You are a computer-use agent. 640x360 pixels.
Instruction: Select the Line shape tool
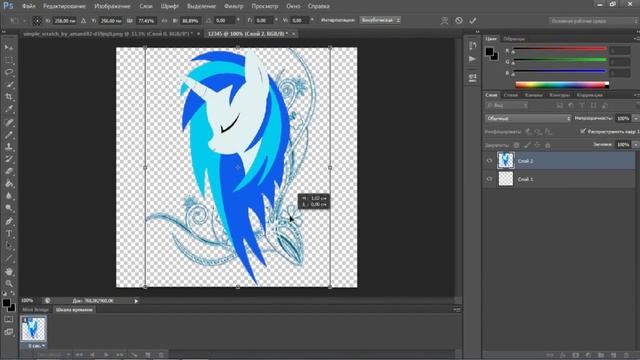coord(9,259)
